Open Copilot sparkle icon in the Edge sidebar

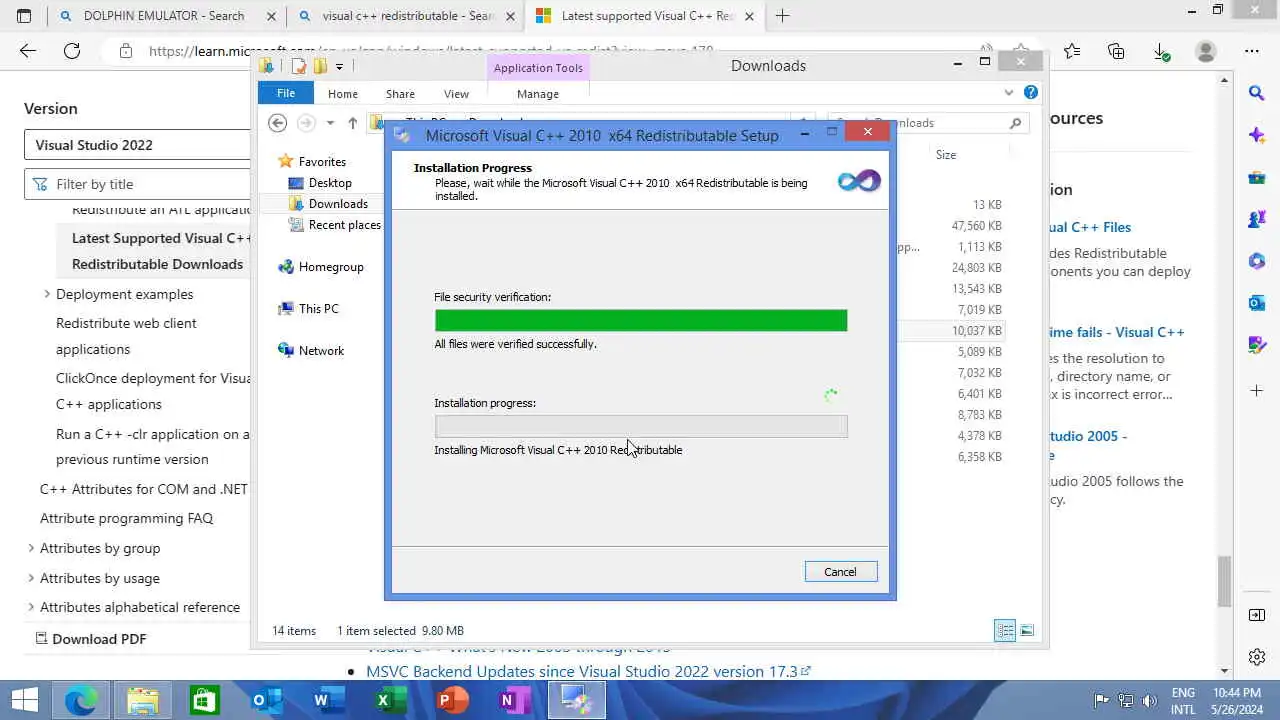click(x=1257, y=135)
